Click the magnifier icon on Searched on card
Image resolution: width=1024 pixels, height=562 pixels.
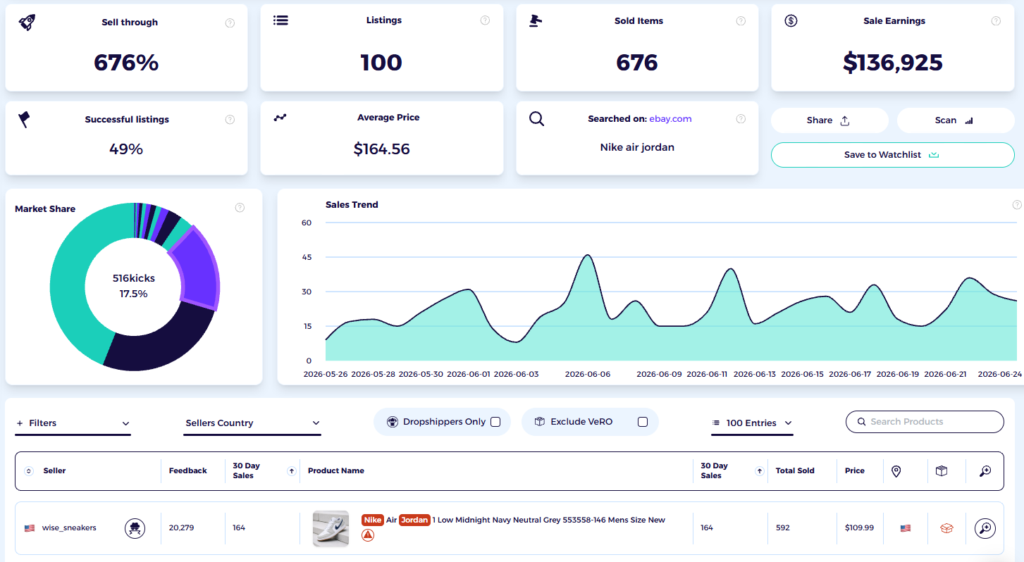pos(537,119)
